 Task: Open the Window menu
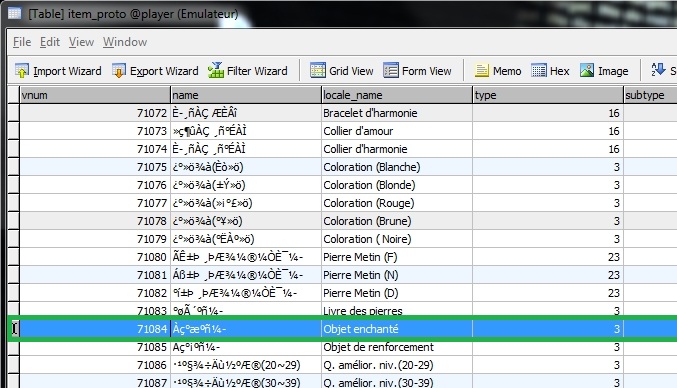point(125,42)
